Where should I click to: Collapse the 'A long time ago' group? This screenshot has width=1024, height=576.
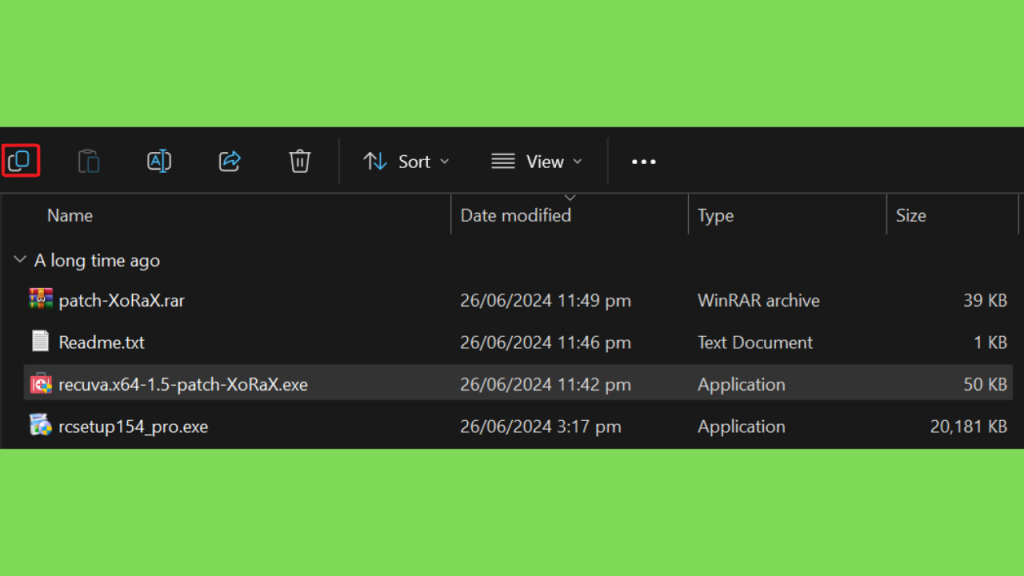tap(20, 260)
